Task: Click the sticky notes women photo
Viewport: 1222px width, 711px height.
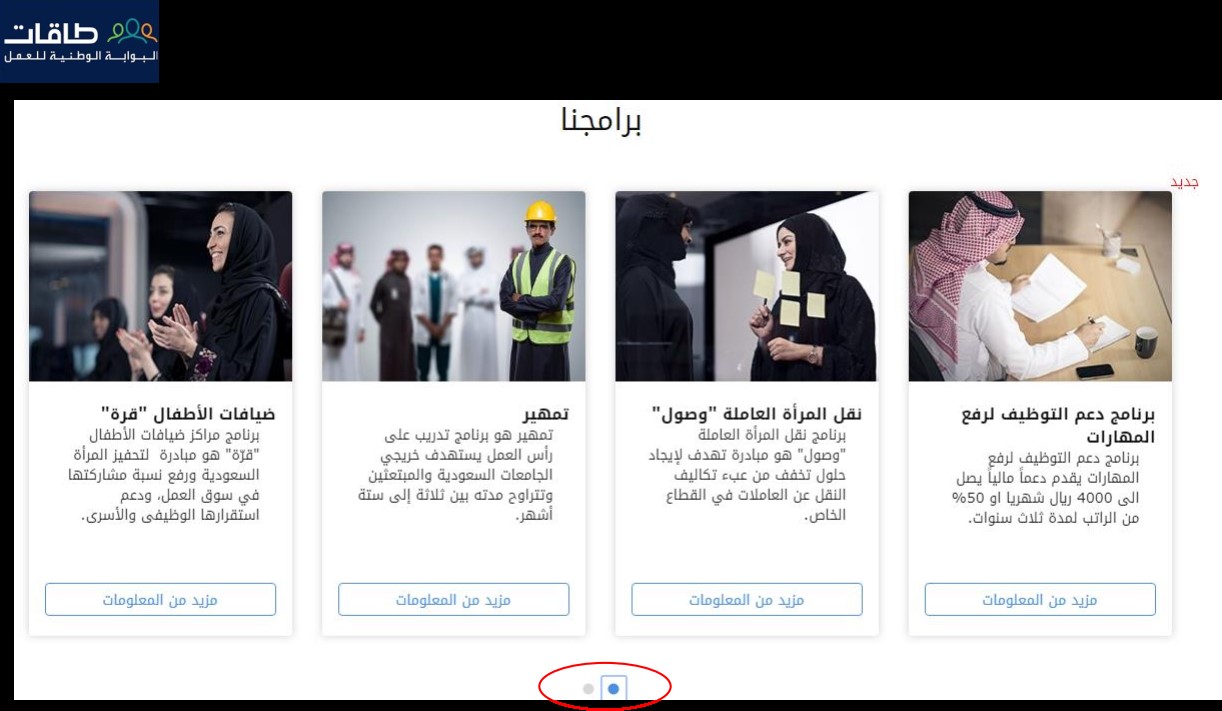Action: pos(746,286)
